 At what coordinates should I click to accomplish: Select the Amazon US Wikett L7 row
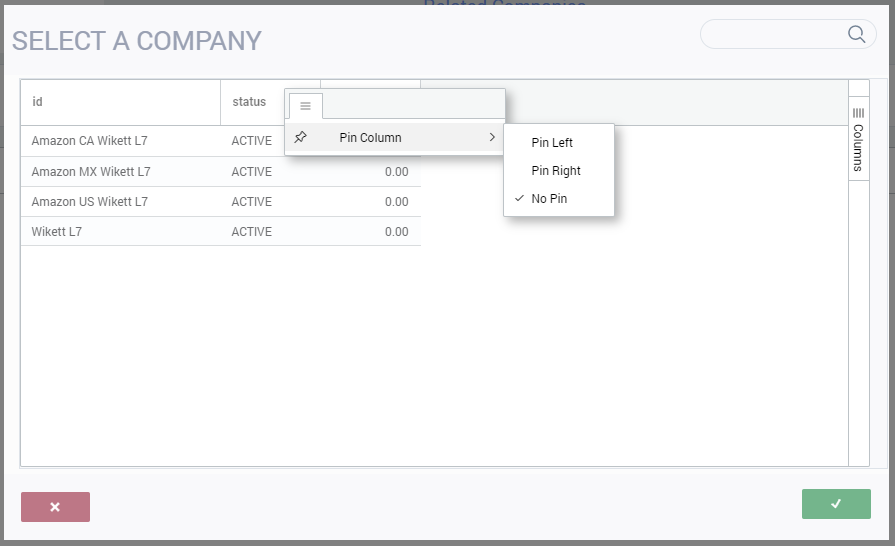click(x=220, y=201)
